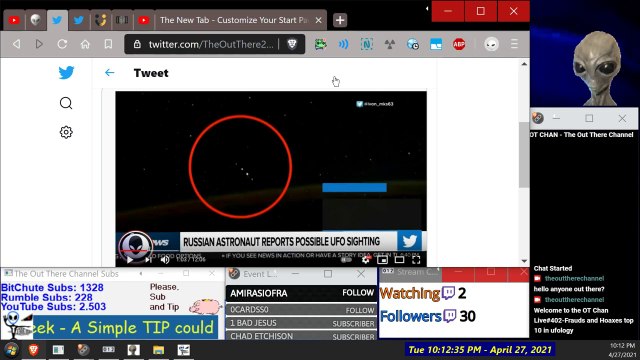Click the page scrollbar down arrow
The height and width of the screenshot is (360, 640).
point(524,261)
